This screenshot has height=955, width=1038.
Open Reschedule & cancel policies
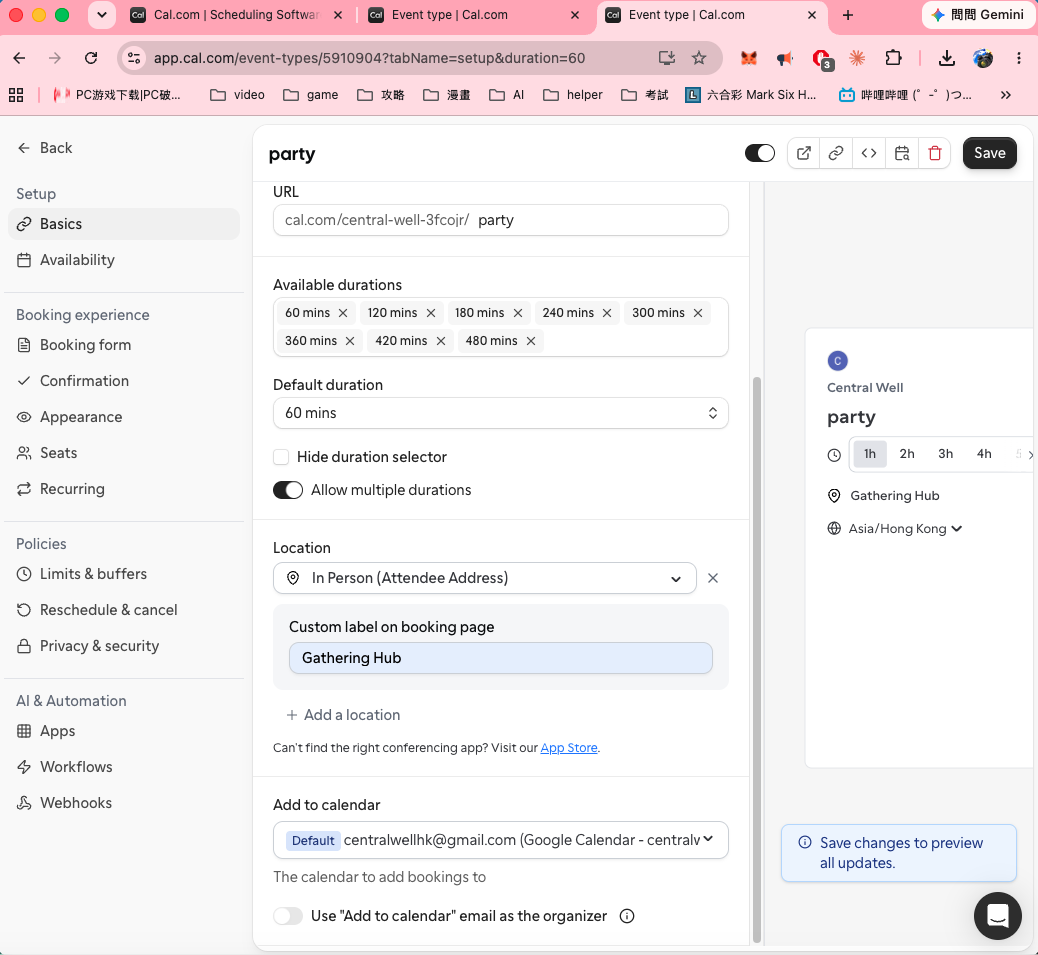pos(124,610)
